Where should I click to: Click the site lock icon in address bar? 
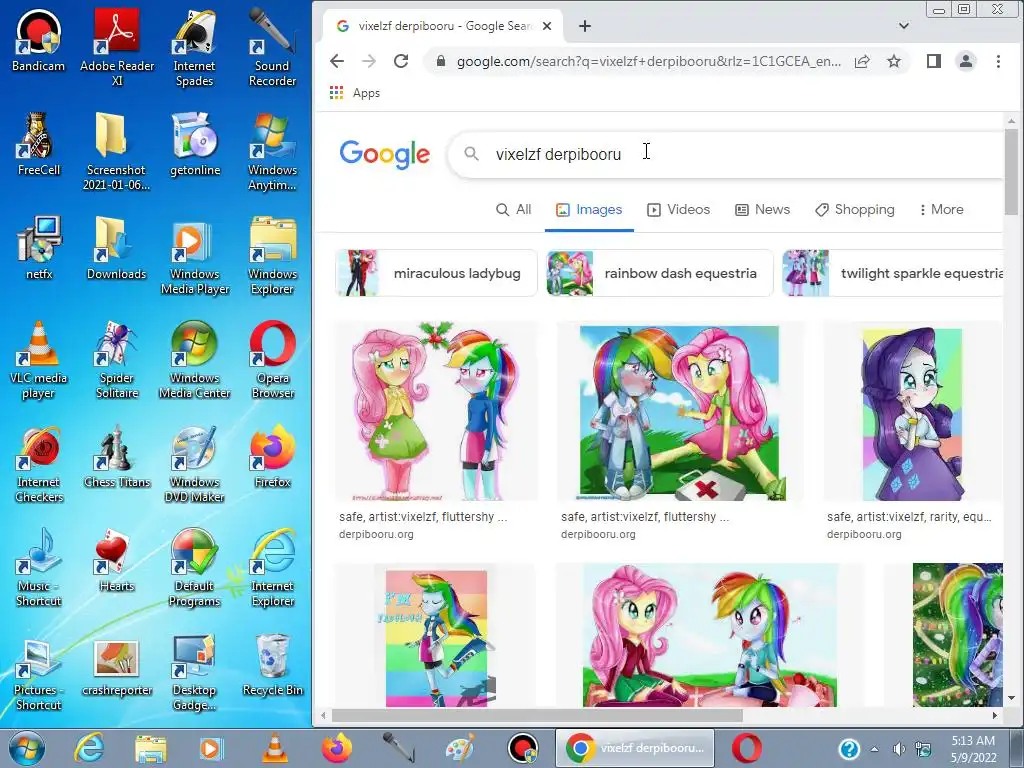click(x=441, y=61)
